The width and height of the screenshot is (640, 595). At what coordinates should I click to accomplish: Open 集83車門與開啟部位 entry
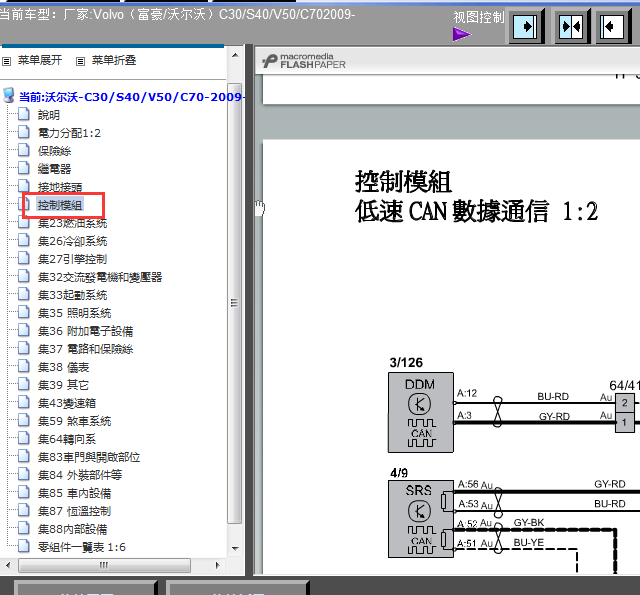click(89, 457)
